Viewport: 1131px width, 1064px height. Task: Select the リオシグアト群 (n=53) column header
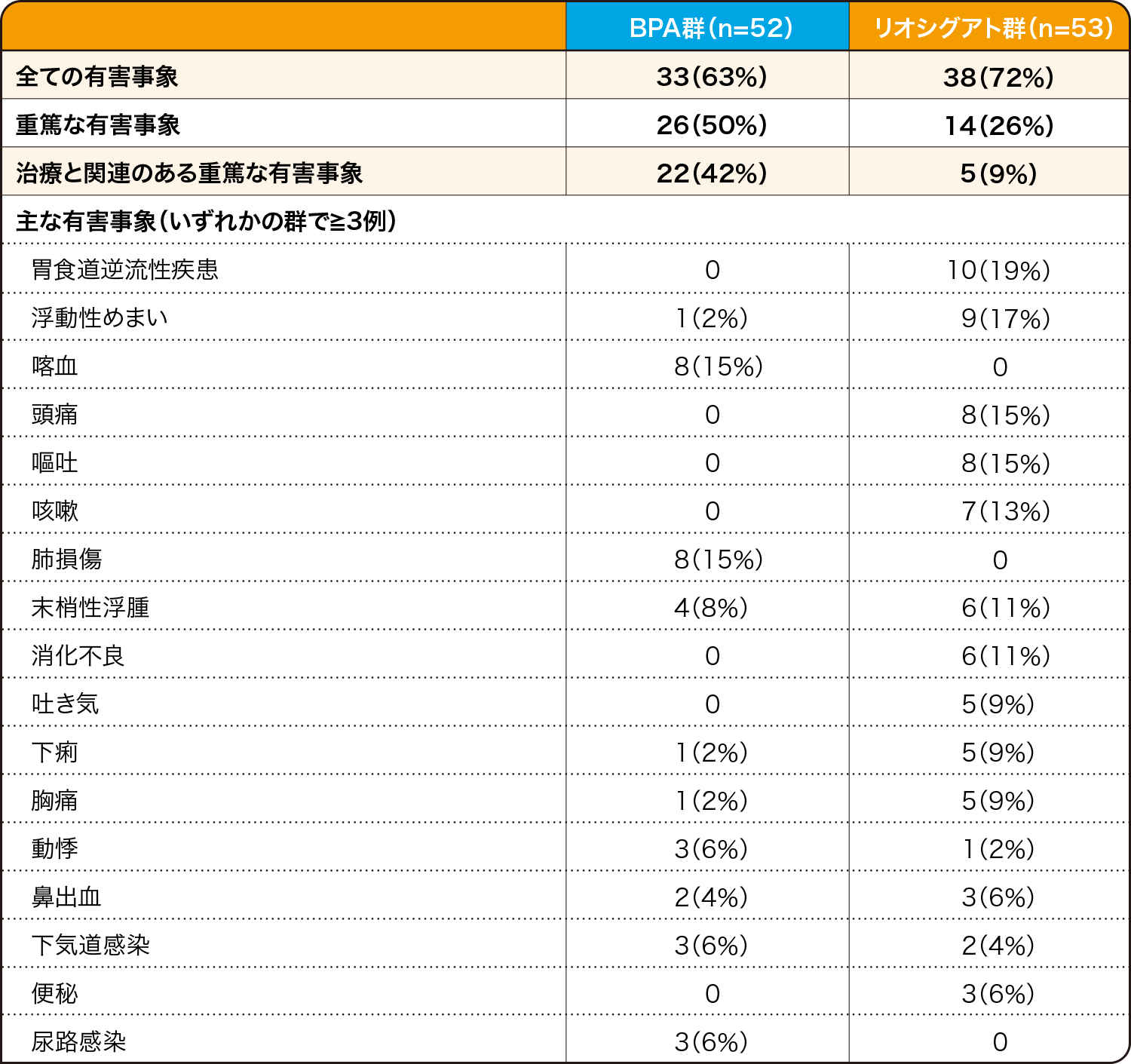989,26
